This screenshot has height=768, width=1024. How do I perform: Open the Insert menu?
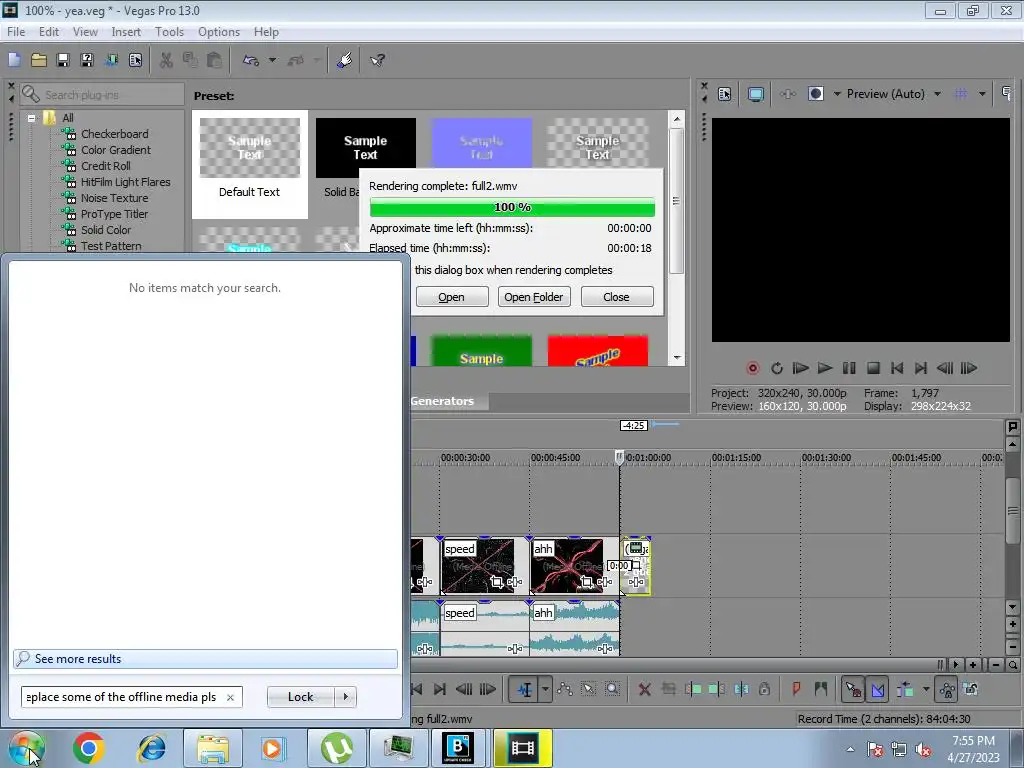point(126,32)
